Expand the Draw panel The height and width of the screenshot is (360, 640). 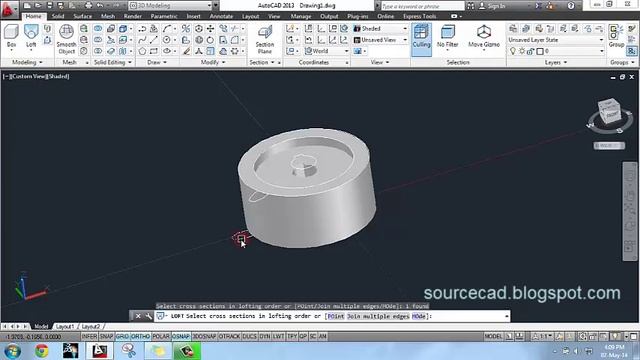[157, 62]
